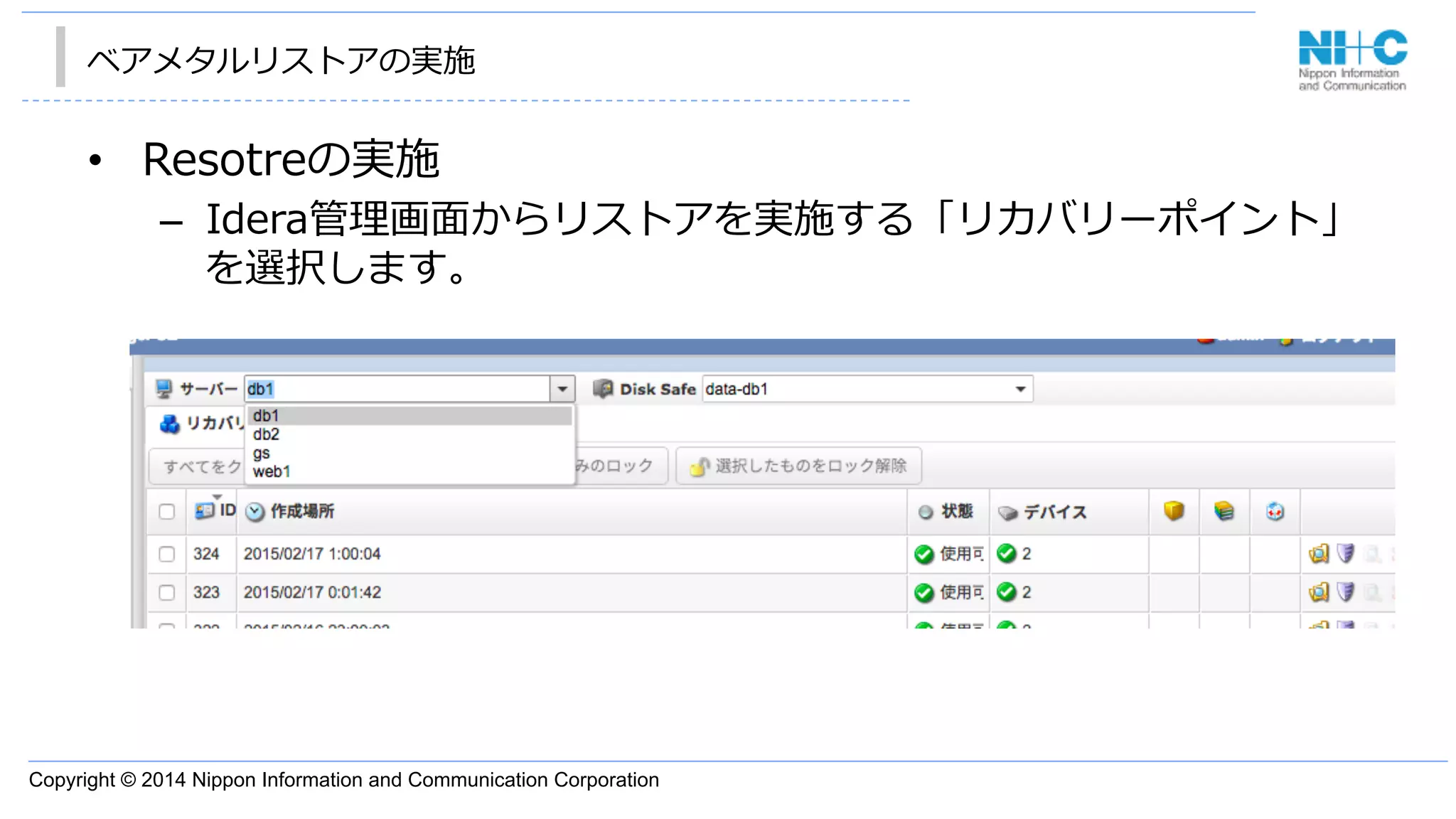The height and width of the screenshot is (819, 1456).
Task: Click the green device check icon in row 323
Action: point(1007,591)
